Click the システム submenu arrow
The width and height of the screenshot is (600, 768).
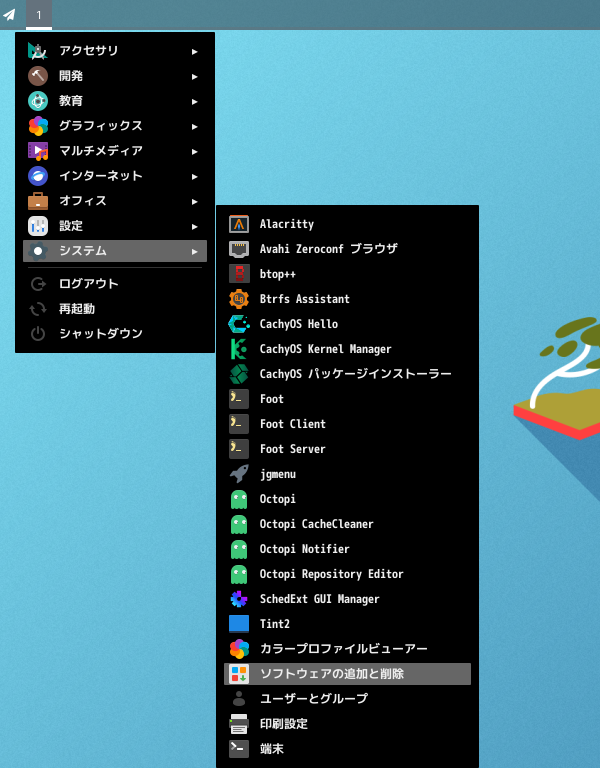pos(194,251)
